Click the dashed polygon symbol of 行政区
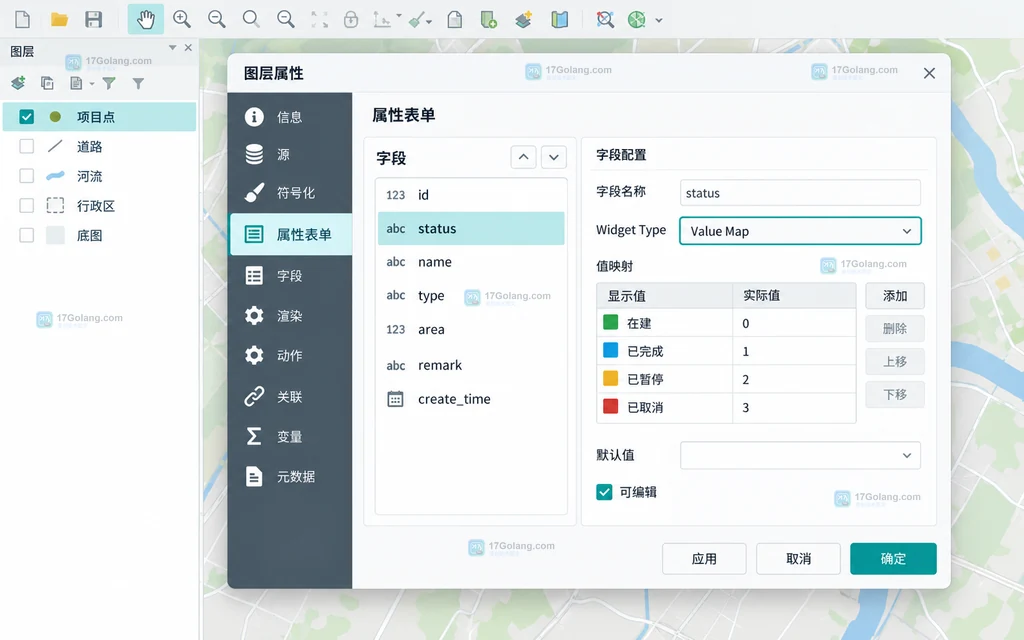 point(55,206)
